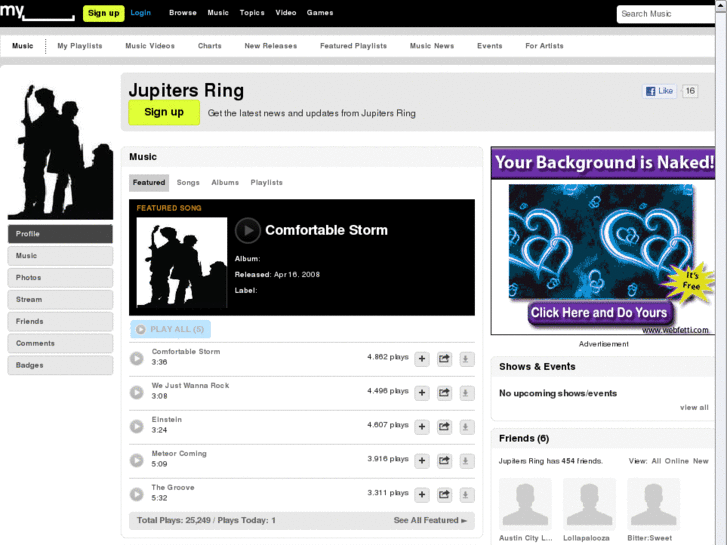Filter friends view by Online

[x=676, y=461]
